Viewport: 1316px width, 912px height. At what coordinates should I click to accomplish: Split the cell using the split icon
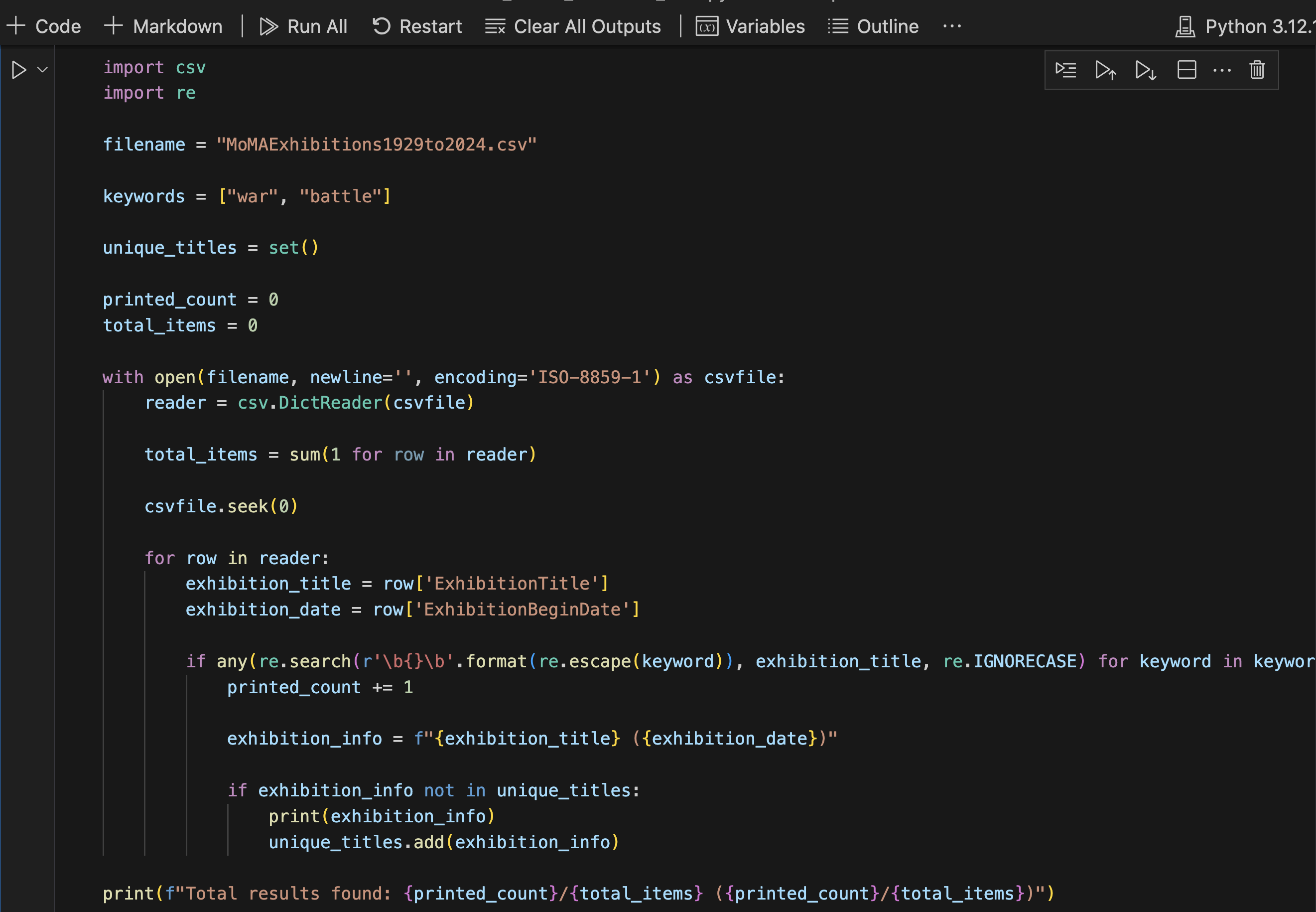1186,70
